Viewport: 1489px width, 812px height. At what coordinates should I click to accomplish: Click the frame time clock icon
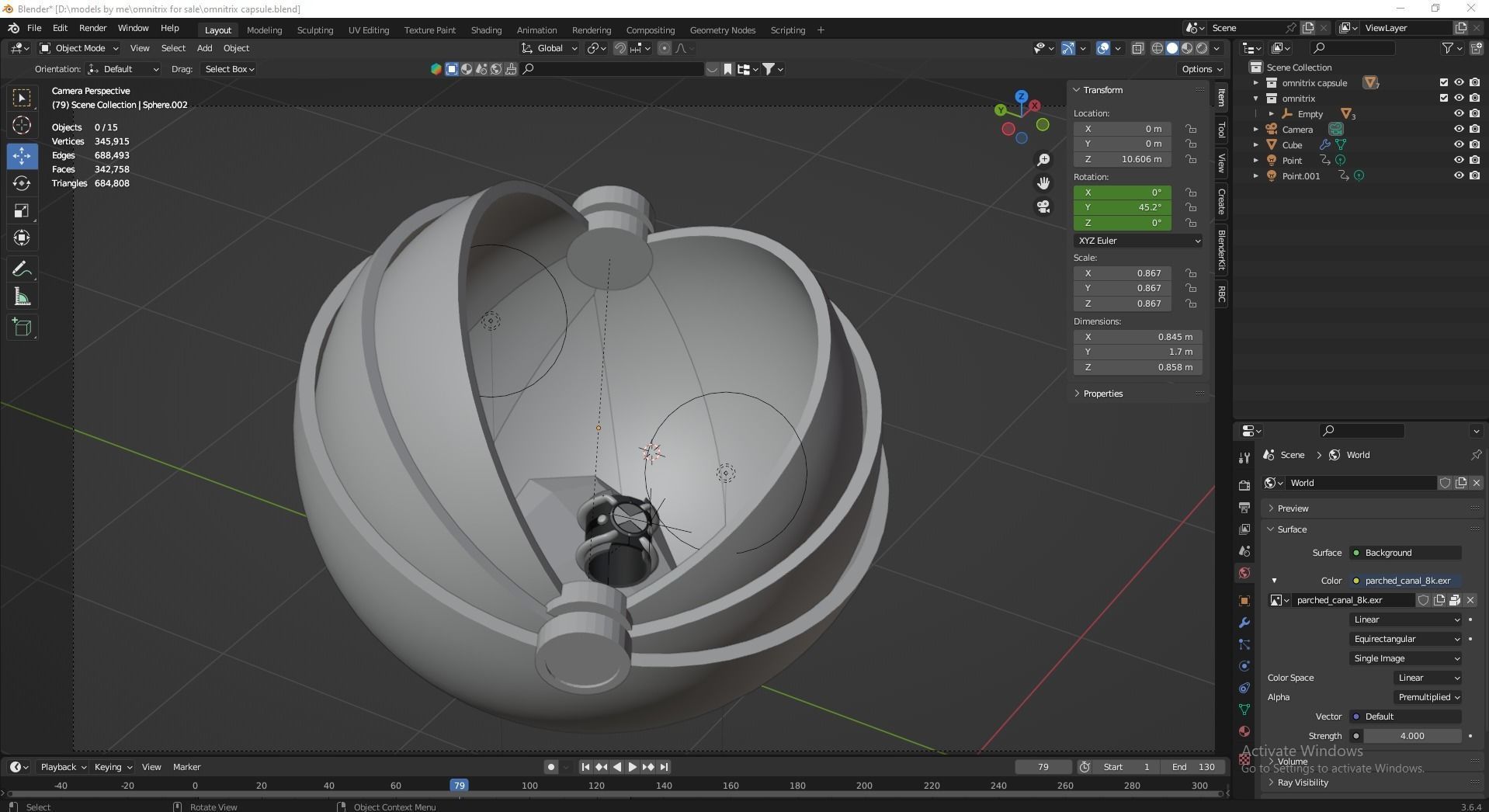pos(1085,767)
